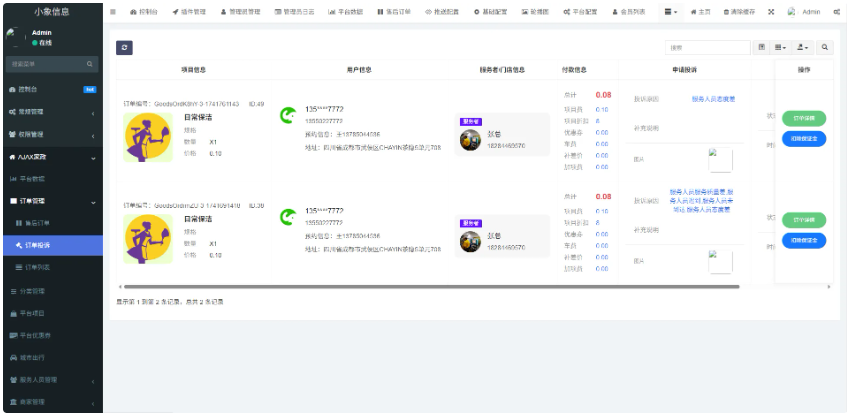Image resolution: width=847 pixels, height=417 pixels.
Task: Open 轮播图 in top navigation
Action: pos(535,12)
